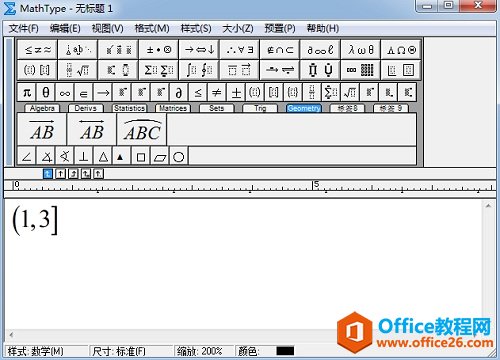Open the spaces and ellipses palette
The height and width of the screenshot is (360, 500).
(x=78, y=50)
